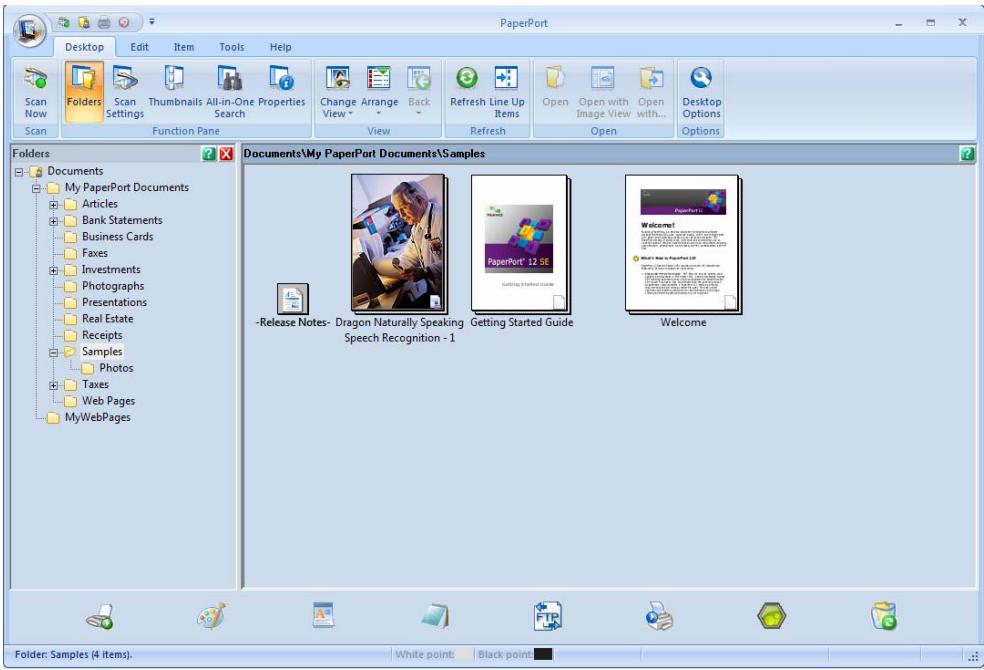The image size is (984, 670).
Task: Open the Item ribbon tab
Action: point(184,47)
